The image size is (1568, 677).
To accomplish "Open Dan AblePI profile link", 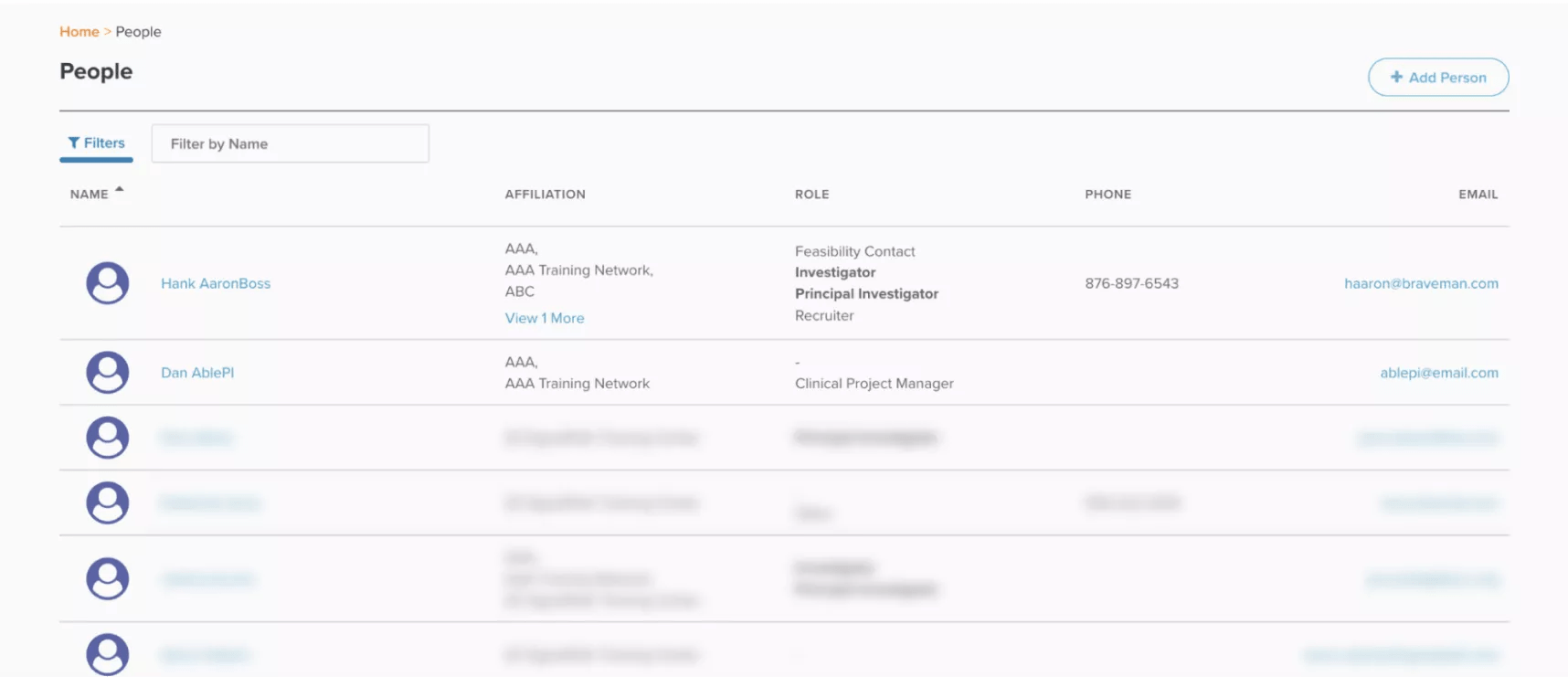I will point(197,373).
